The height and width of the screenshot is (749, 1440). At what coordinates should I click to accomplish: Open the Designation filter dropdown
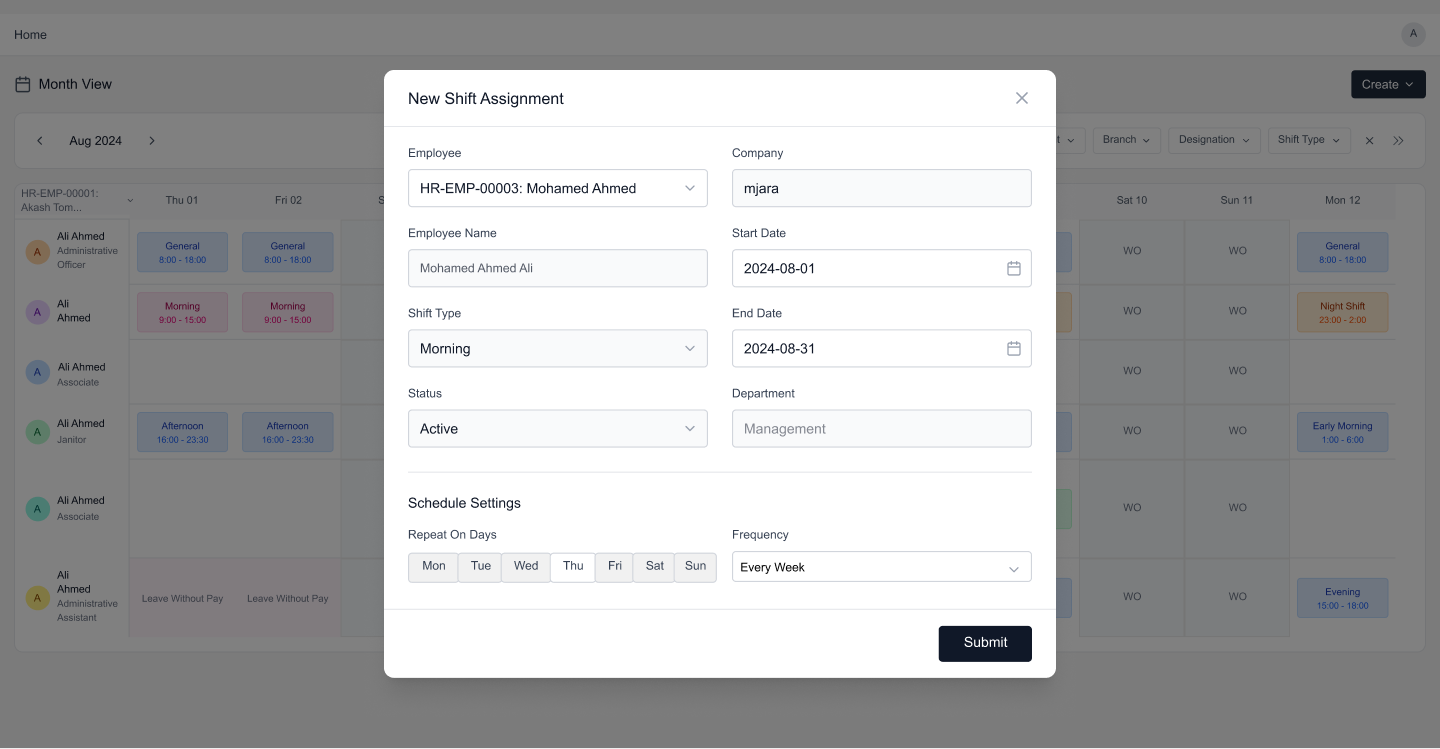tap(1214, 140)
